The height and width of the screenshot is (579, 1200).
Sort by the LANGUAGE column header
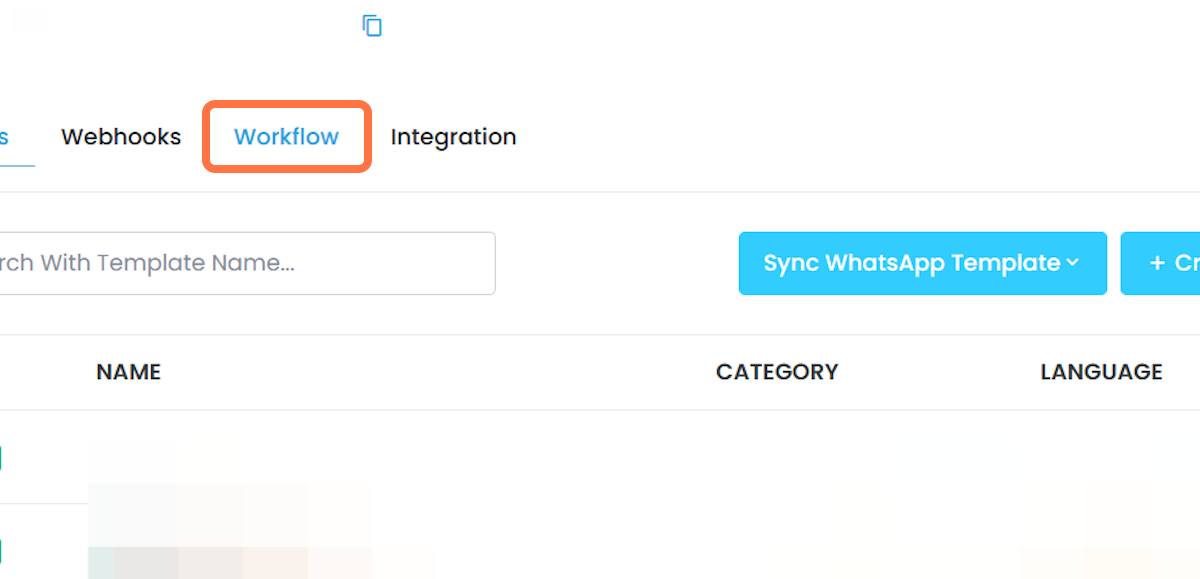(1101, 372)
